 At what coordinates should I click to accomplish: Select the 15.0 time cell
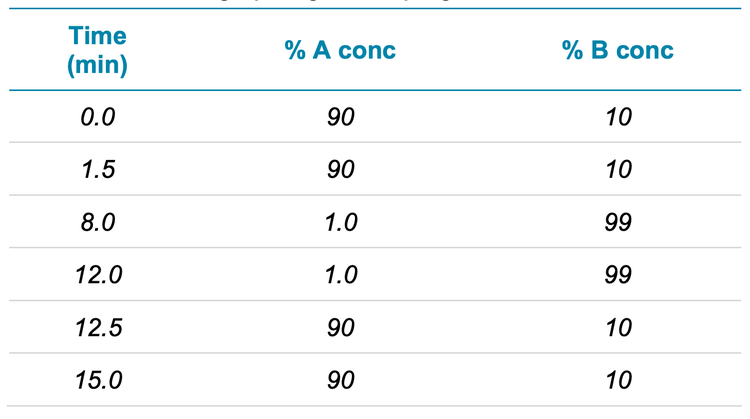click(x=98, y=379)
